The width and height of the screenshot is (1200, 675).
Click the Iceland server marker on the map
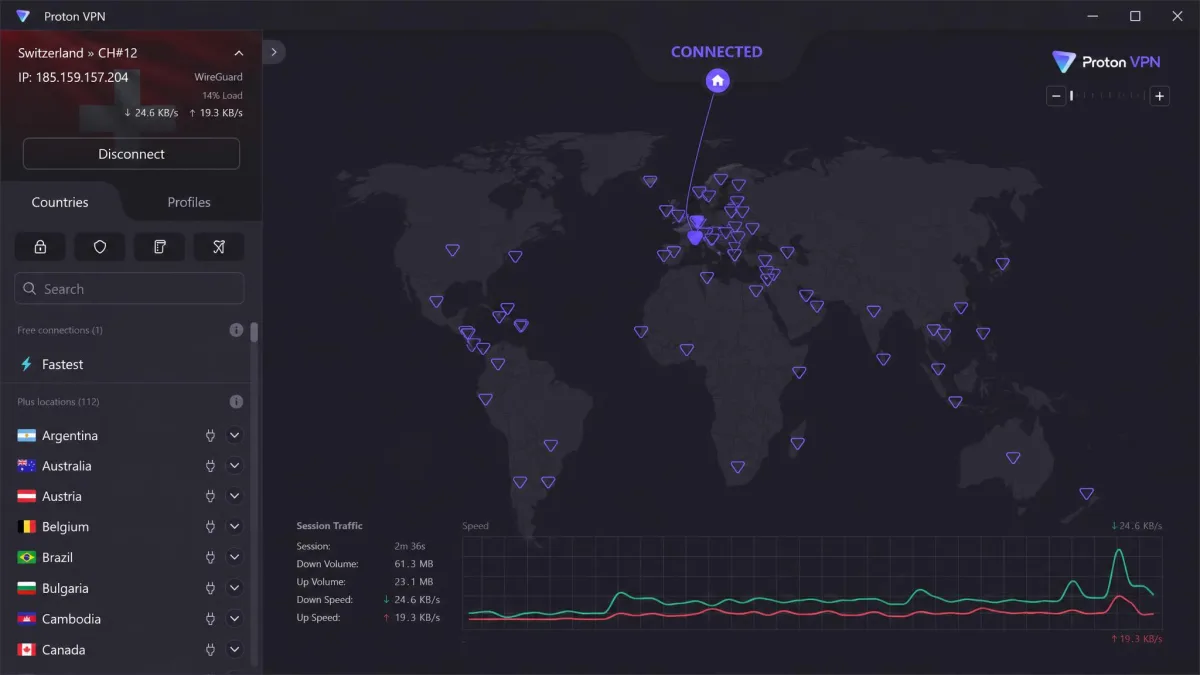click(650, 181)
